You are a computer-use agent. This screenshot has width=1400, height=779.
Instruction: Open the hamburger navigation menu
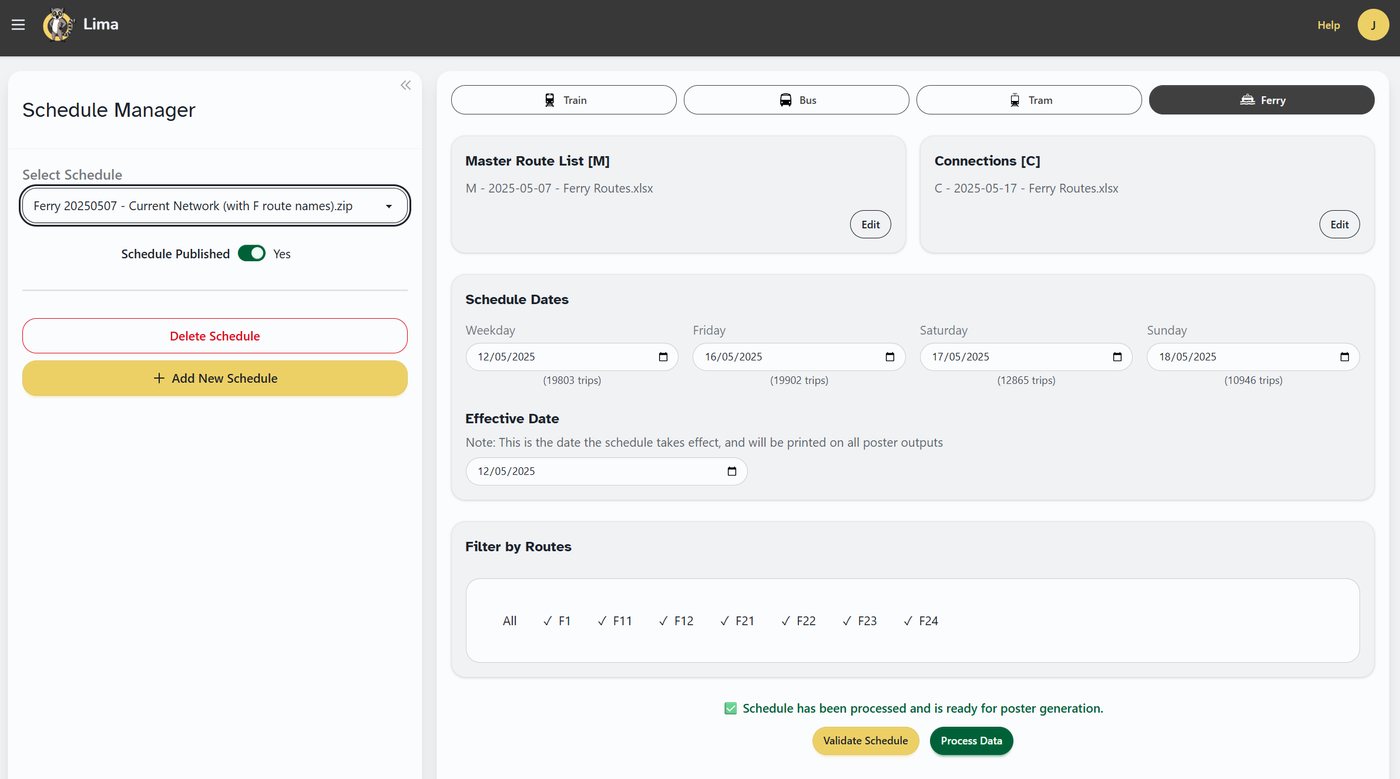[x=18, y=25]
